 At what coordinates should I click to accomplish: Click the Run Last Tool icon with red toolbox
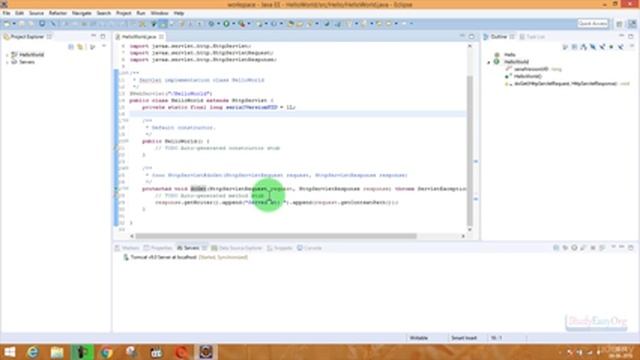[x=242, y=24]
